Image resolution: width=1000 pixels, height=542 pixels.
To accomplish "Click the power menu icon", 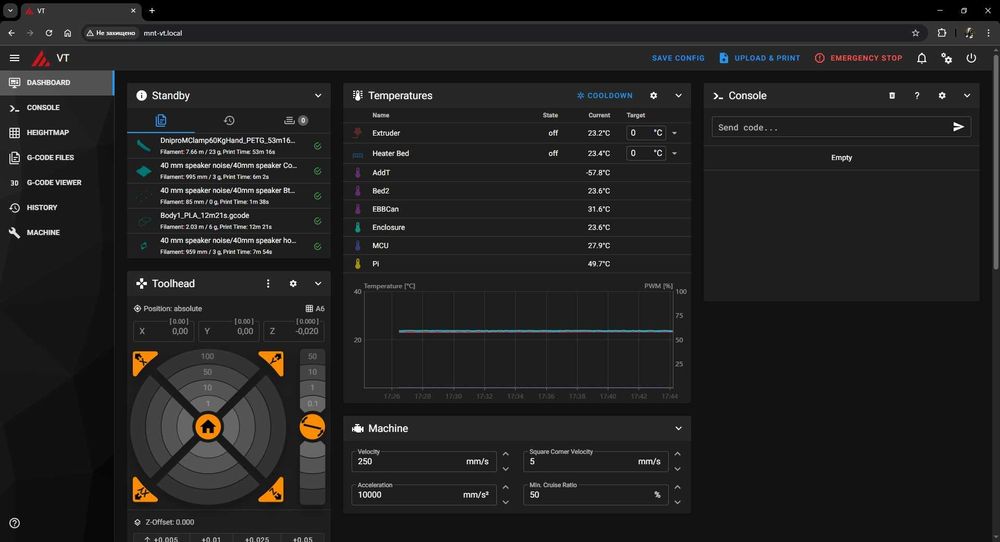I will pos(971,58).
